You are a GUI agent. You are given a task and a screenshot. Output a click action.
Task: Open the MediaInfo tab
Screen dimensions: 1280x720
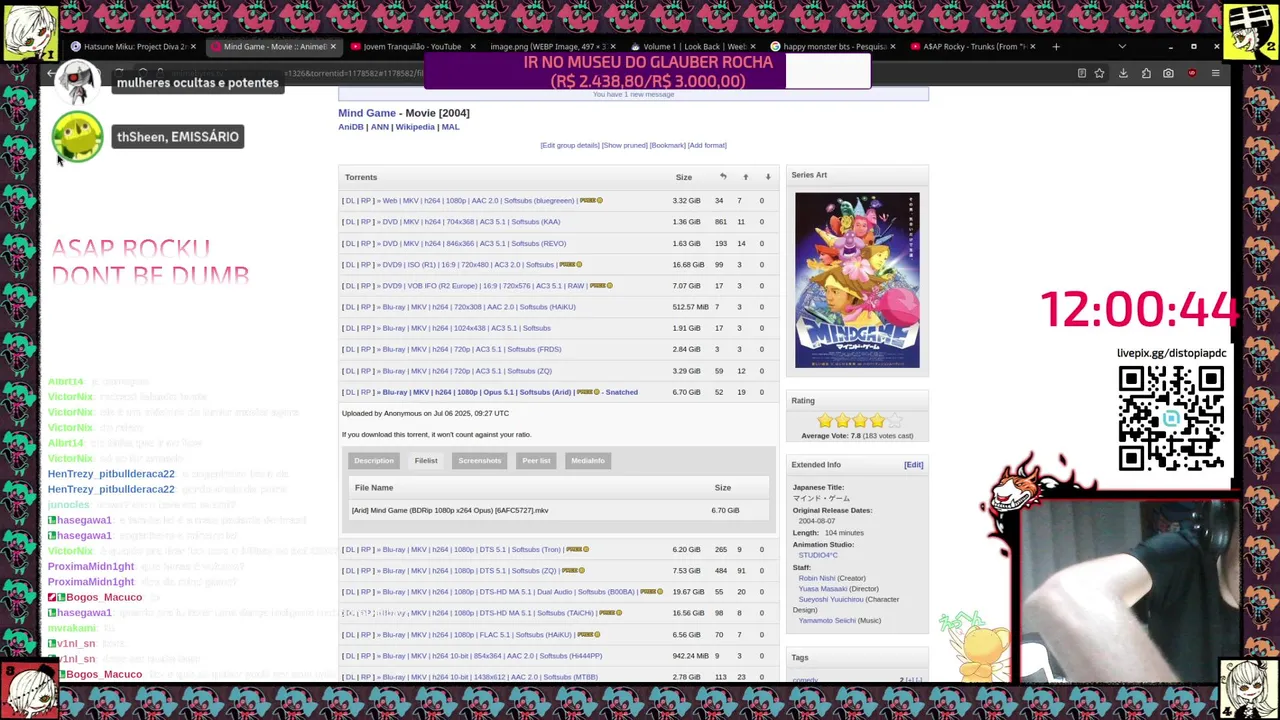click(588, 461)
